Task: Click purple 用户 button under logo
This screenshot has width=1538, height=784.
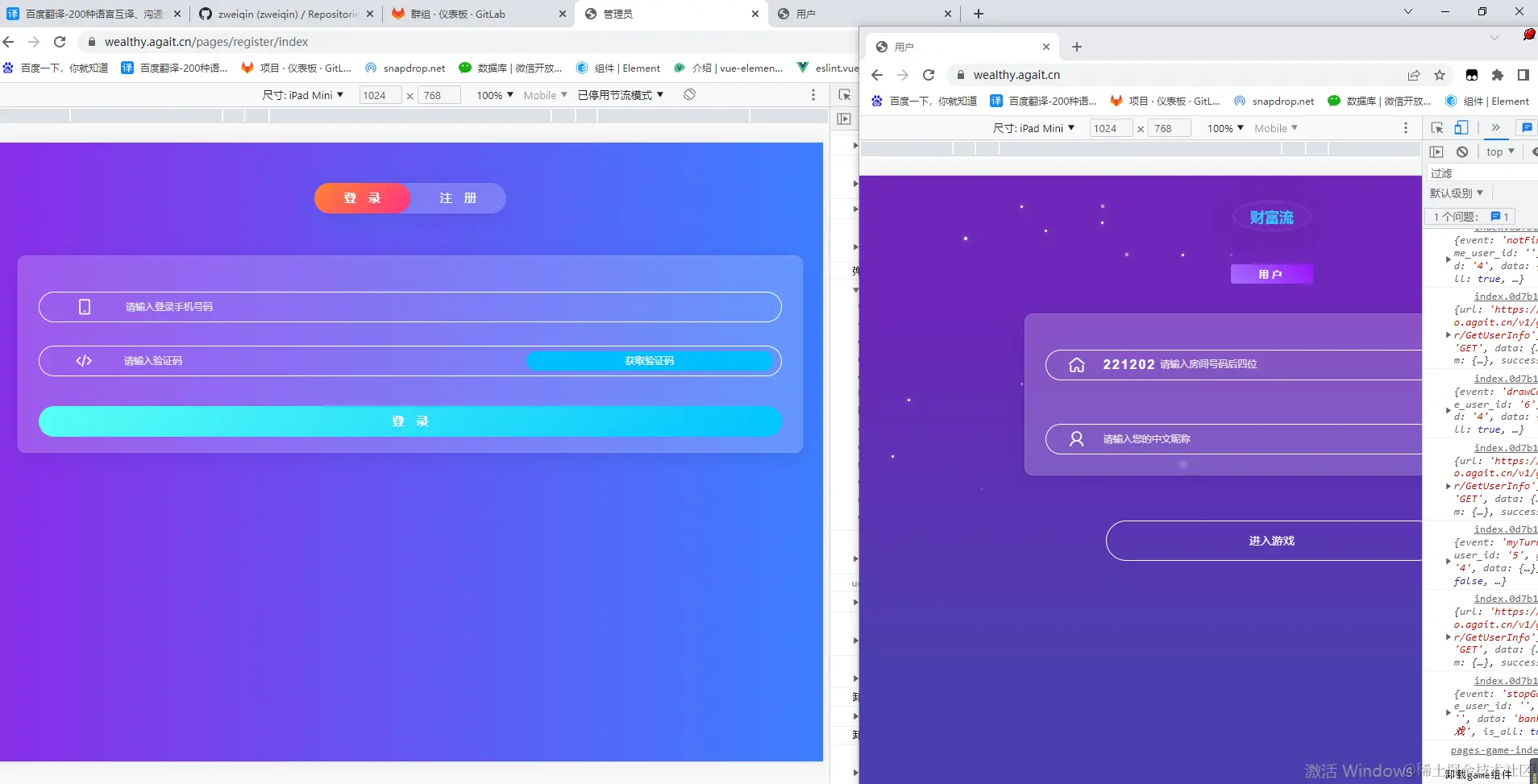Action: 1271,275
